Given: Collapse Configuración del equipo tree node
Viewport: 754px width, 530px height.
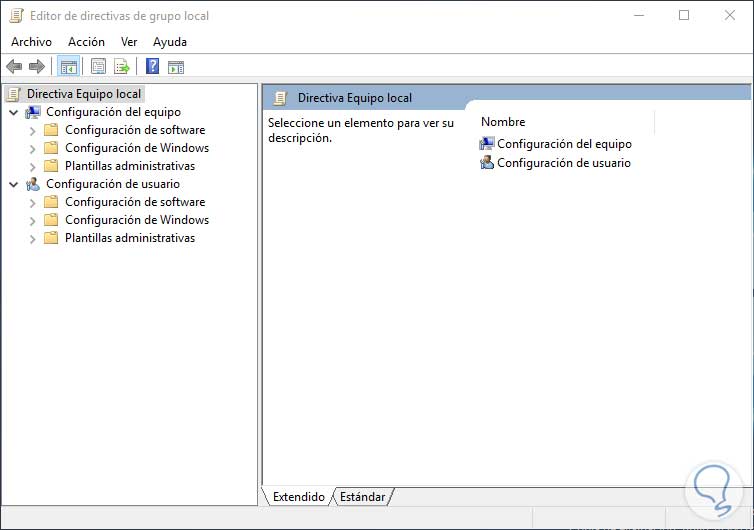Looking at the screenshot, I should tap(14, 113).
